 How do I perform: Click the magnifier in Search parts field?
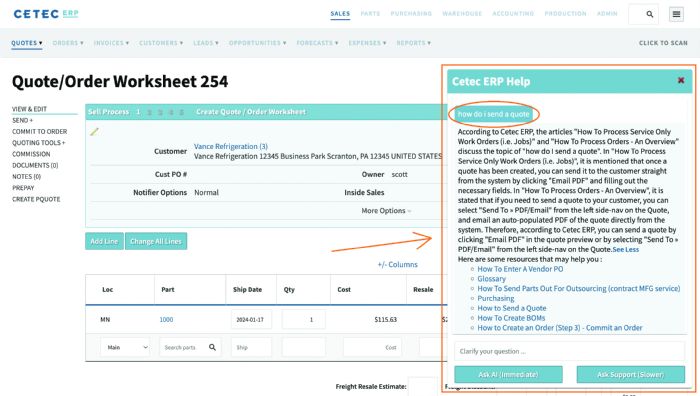212,347
